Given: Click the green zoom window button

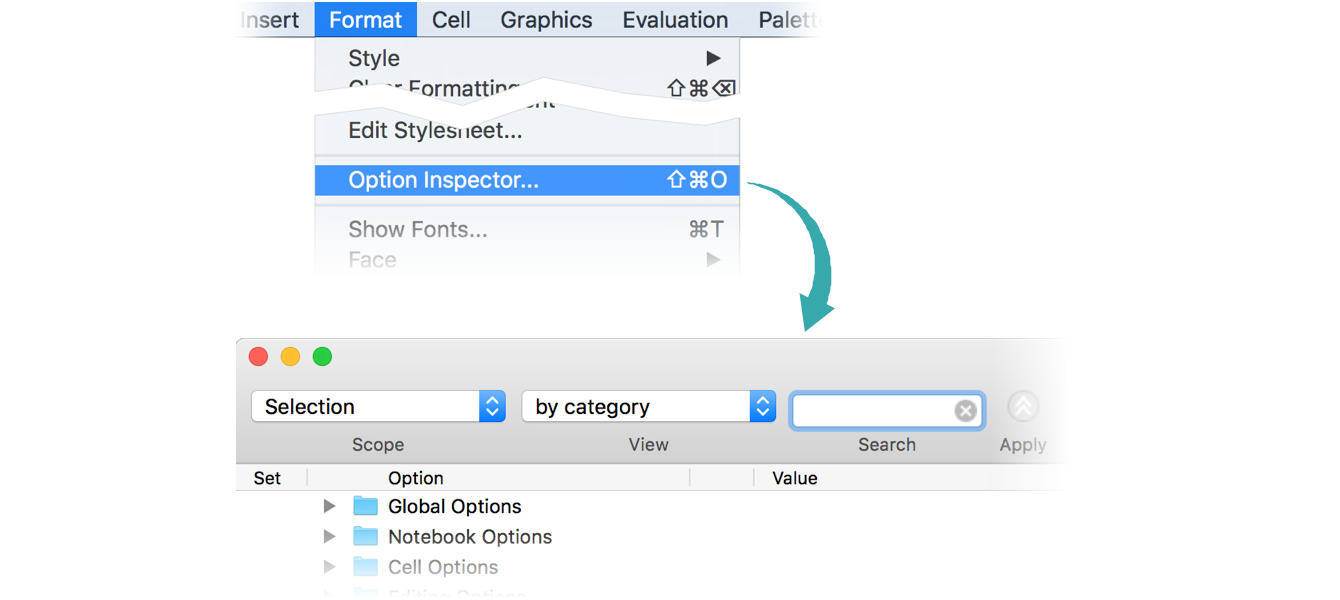Looking at the screenshot, I should click(x=322, y=357).
